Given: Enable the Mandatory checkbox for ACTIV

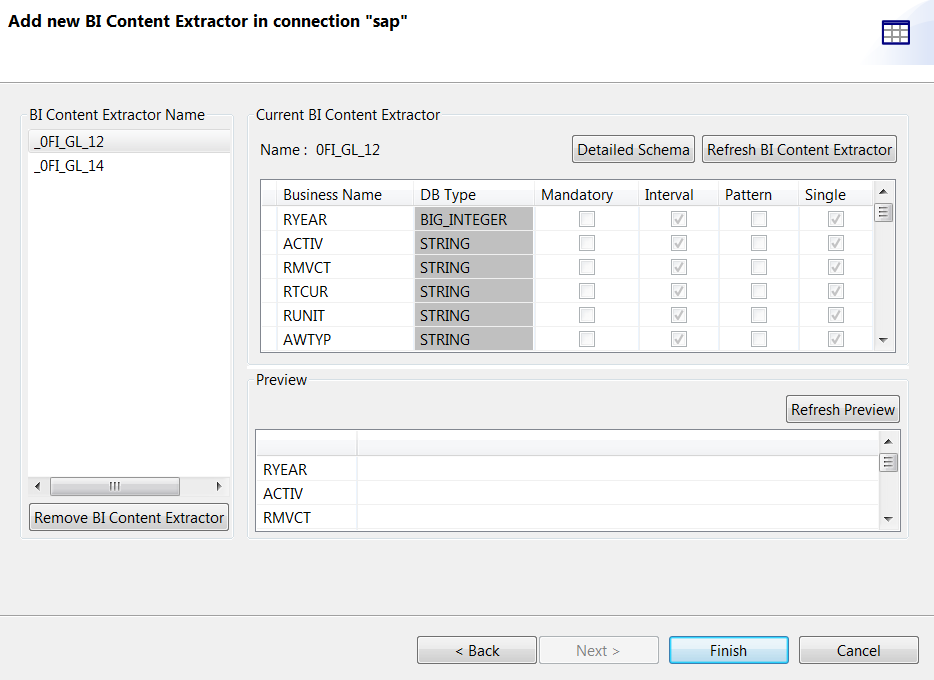Looking at the screenshot, I should click(x=586, y=243).
